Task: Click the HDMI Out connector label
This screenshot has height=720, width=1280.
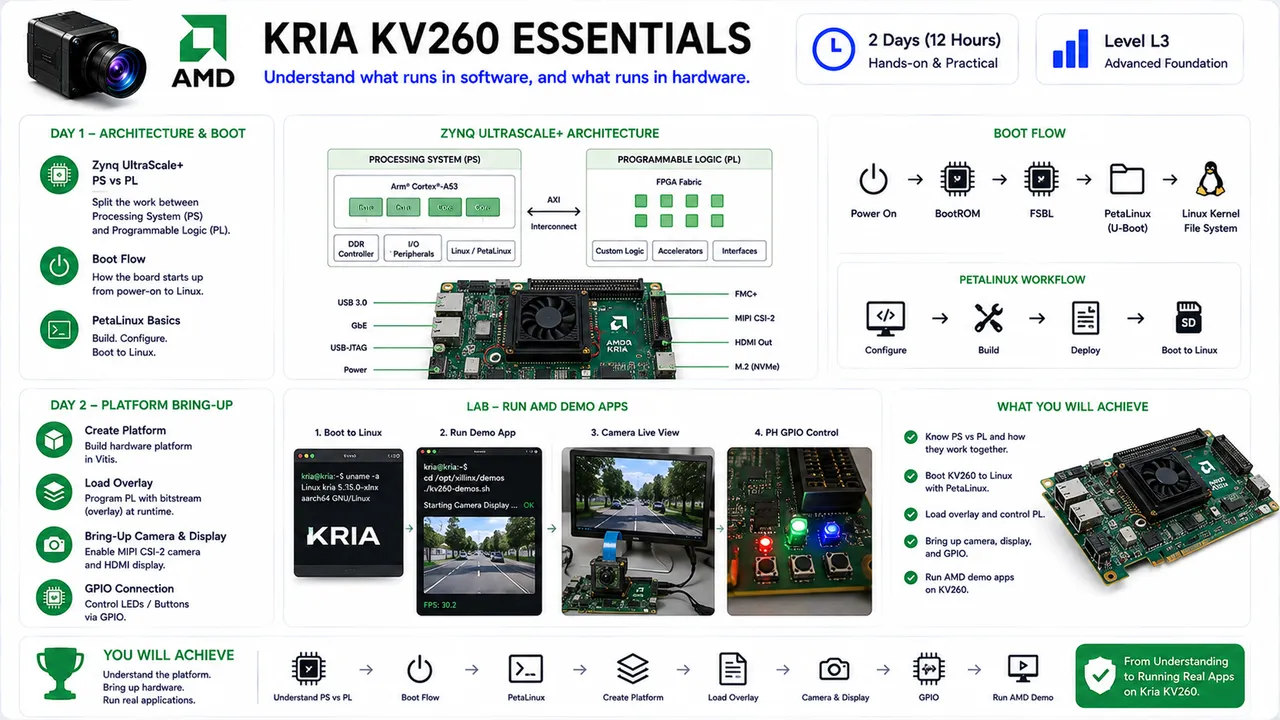Action: pyautogui.click(x=753, y=342)
